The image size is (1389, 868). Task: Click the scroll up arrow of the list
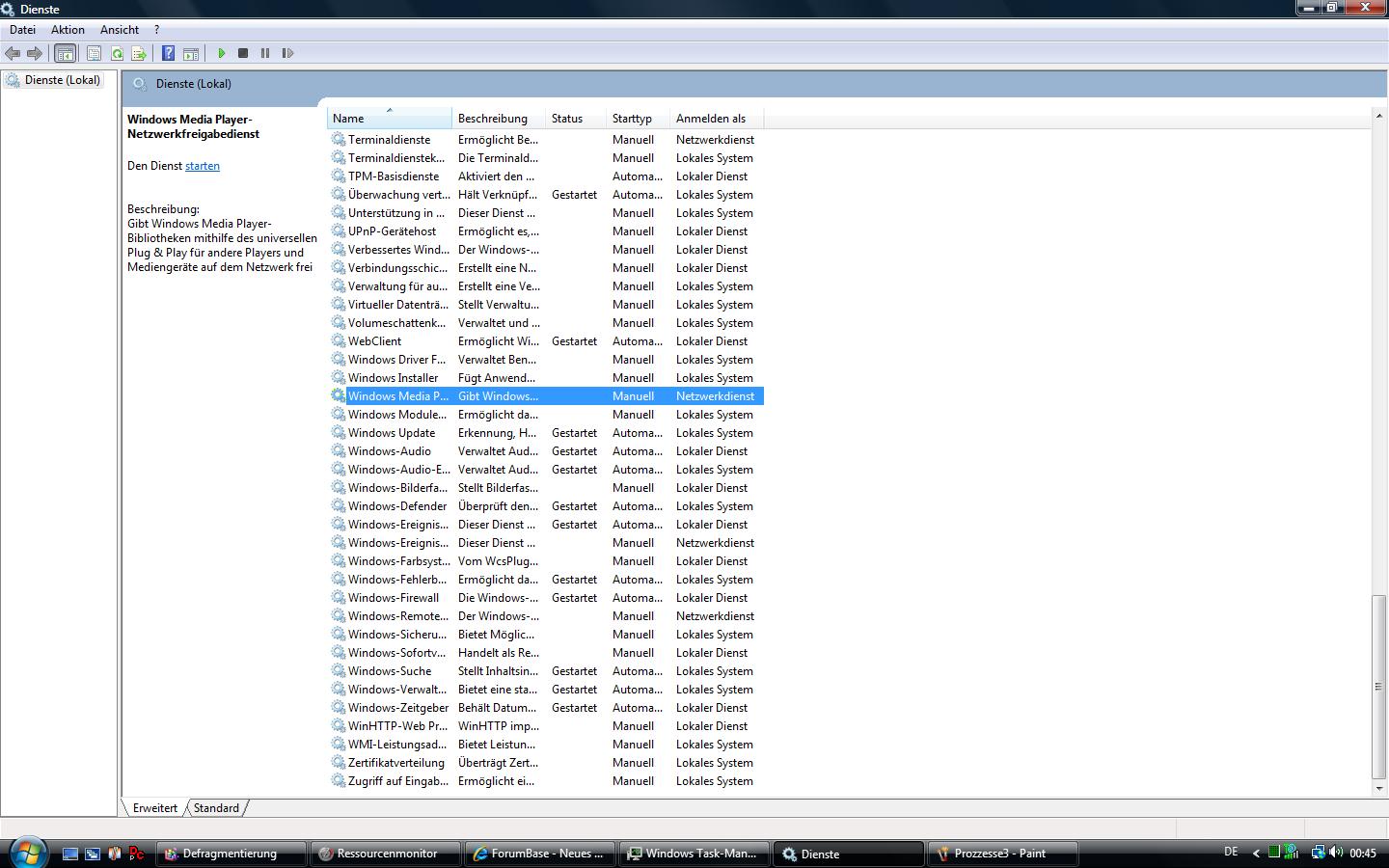pyautogui.click(x=1378, y=117)
